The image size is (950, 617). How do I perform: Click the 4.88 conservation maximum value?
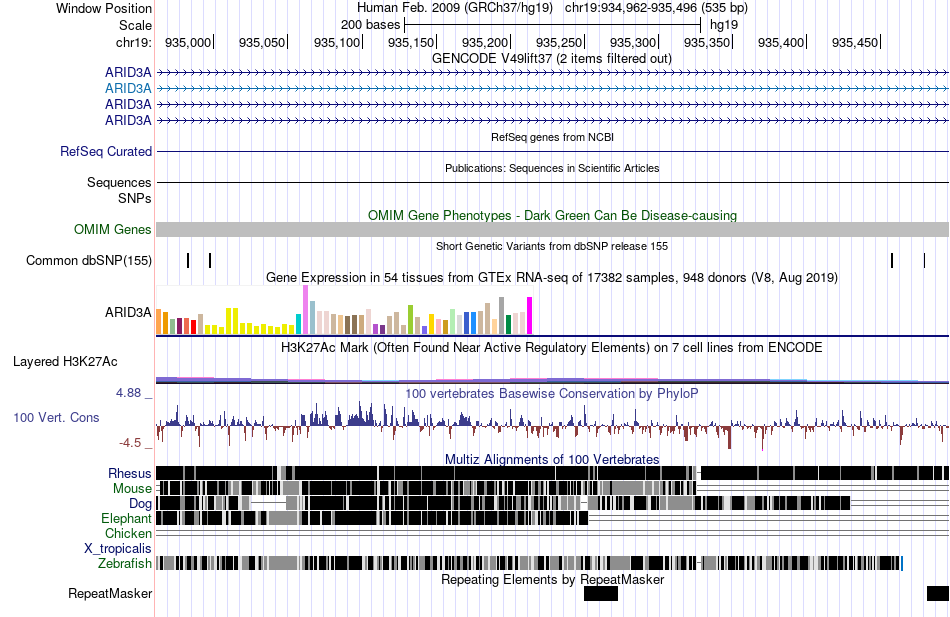click(128, 393)
